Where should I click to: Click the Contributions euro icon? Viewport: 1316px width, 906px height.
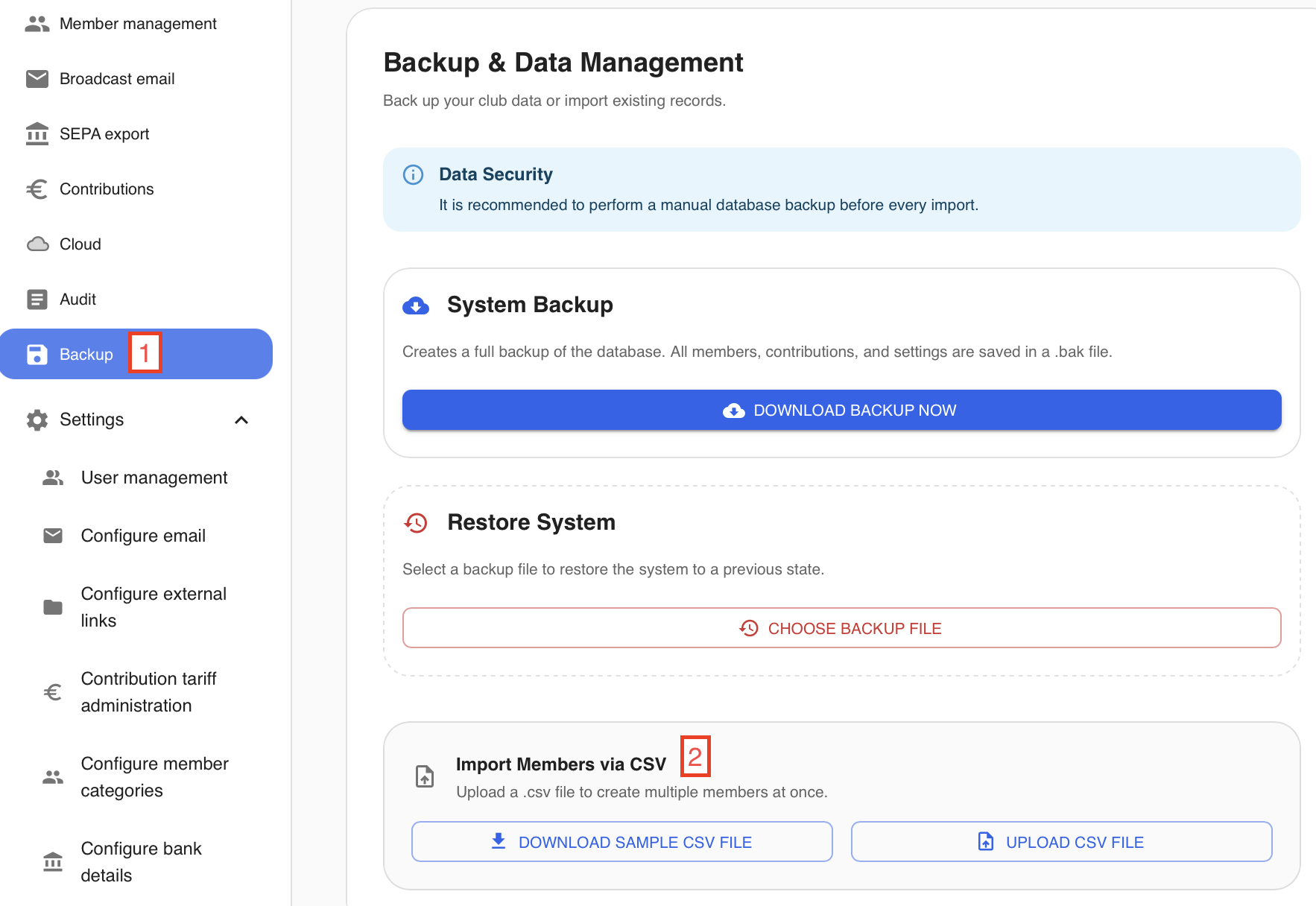[x=37, y=189]
